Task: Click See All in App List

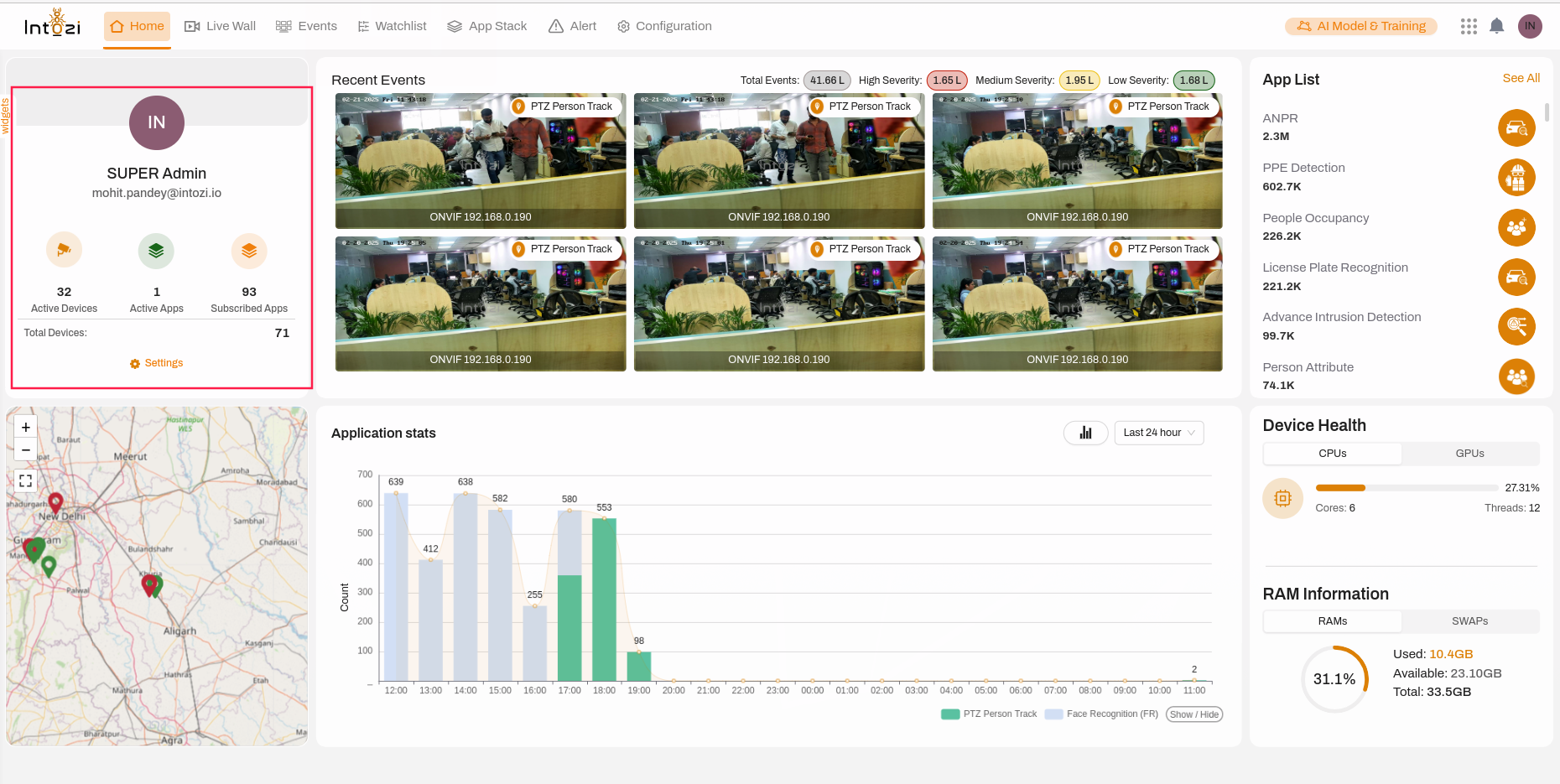Action: (x=1521, y=78)
